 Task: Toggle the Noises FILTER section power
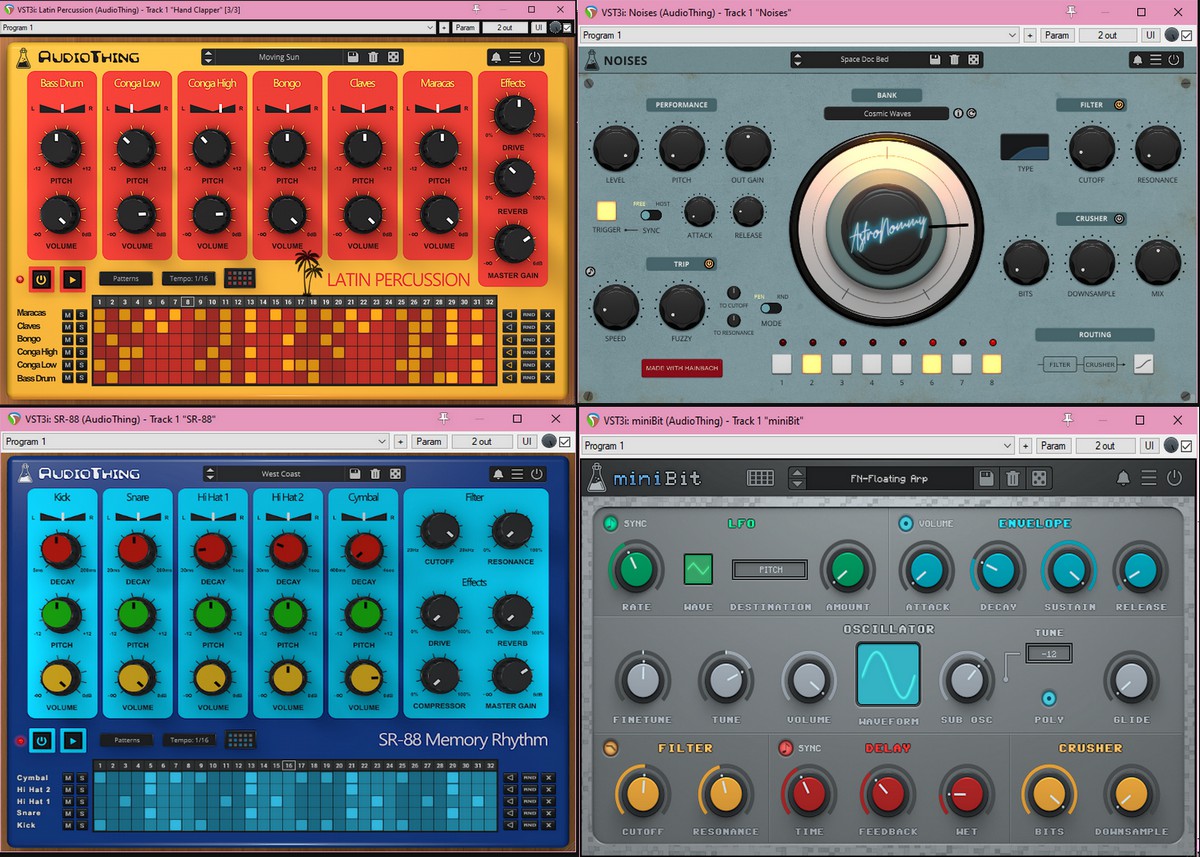click(1119, 104)
